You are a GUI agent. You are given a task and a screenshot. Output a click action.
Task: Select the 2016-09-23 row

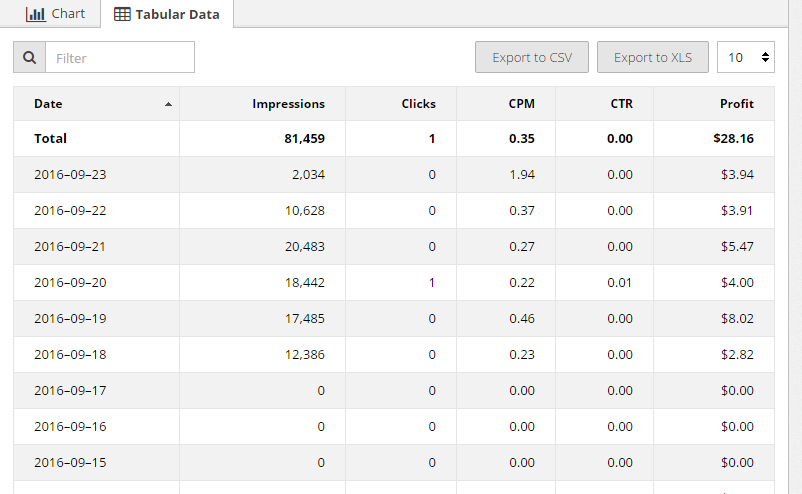click(70, 175)
